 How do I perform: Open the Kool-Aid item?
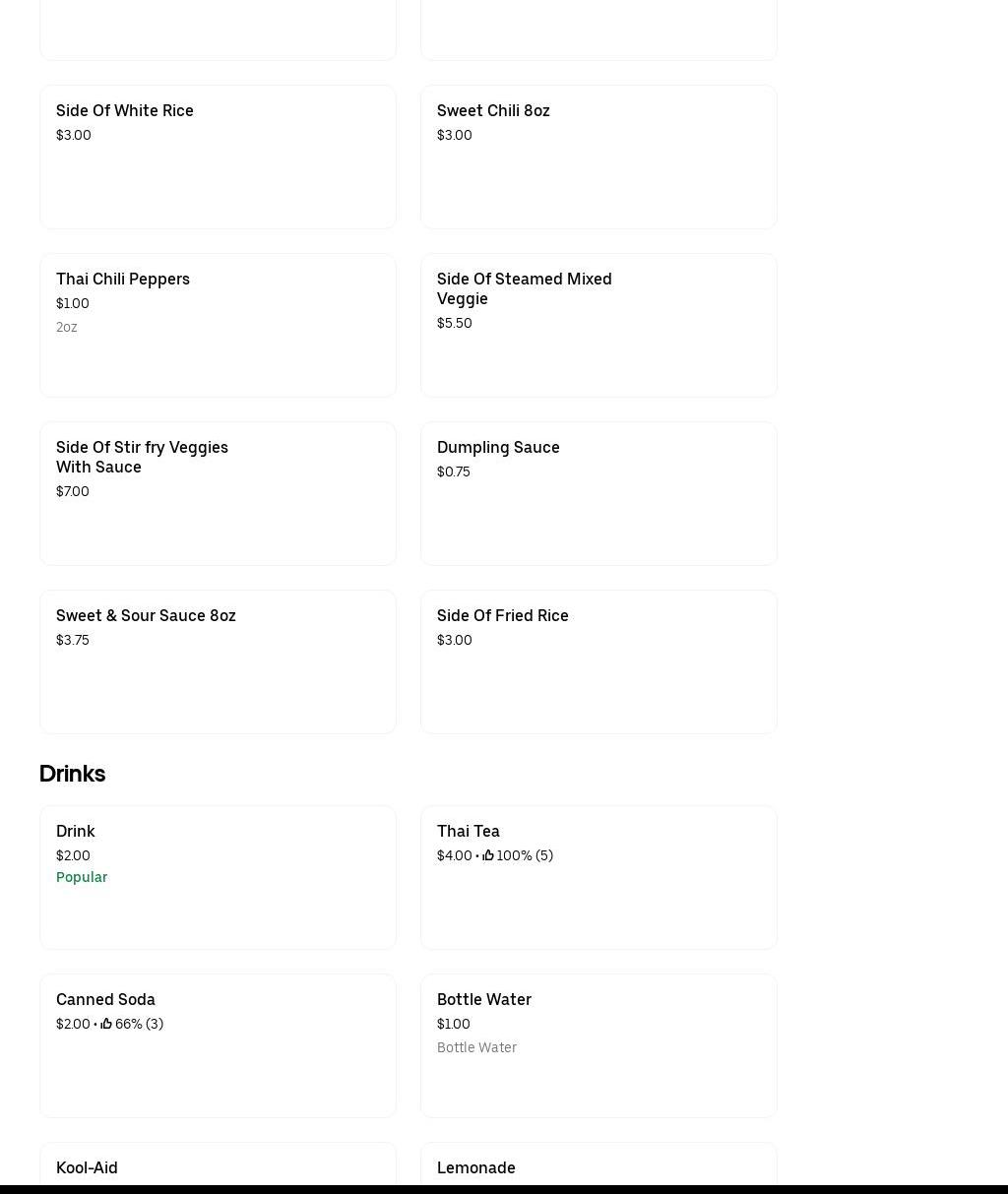(x=87, y=1167)
